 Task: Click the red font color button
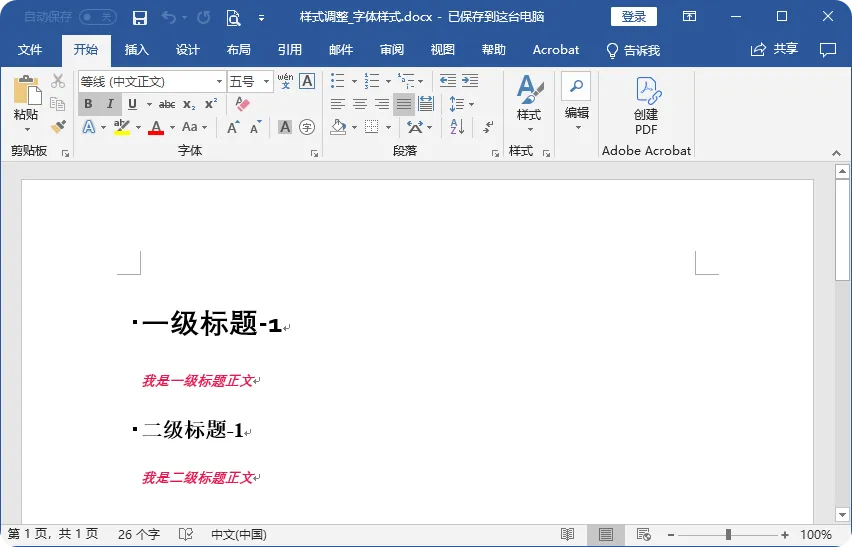156,127
